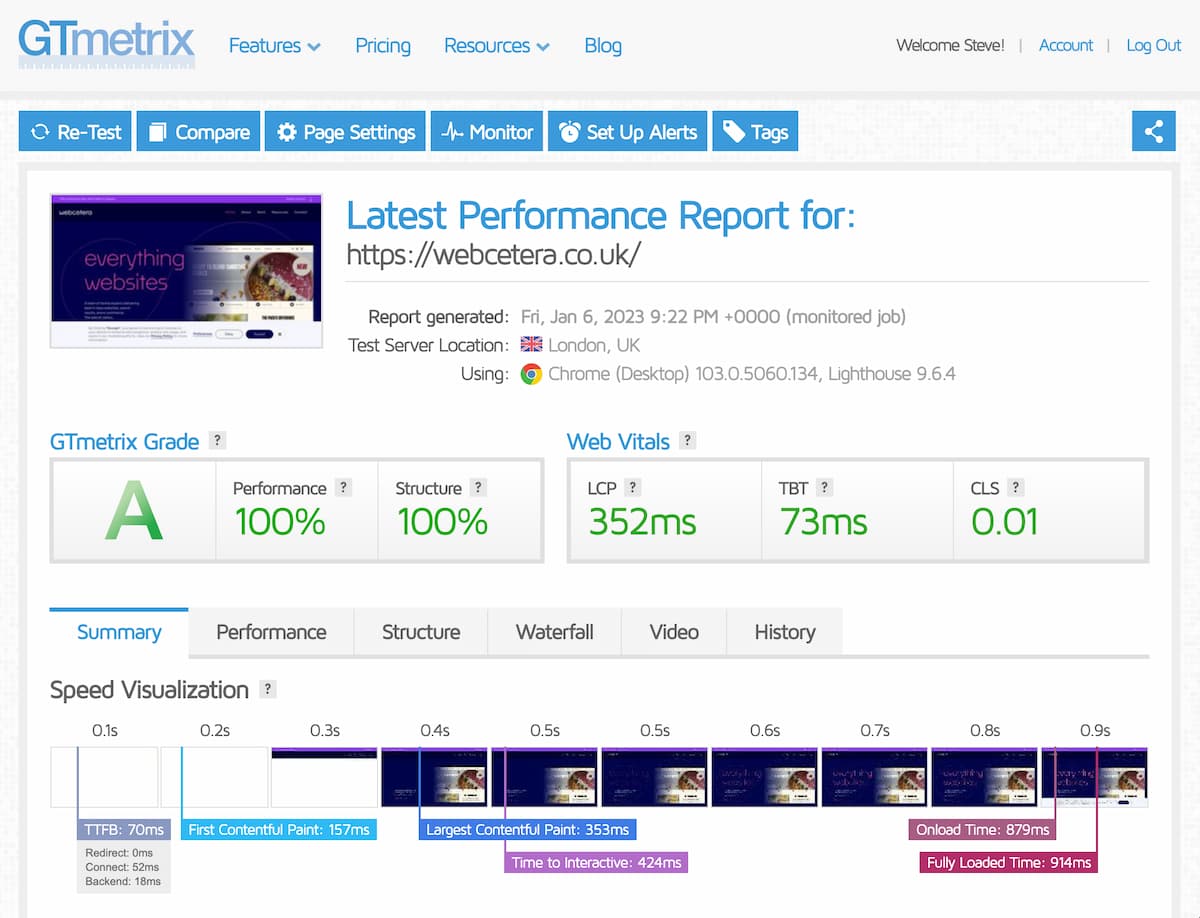
Task: Click Largest Contentful Paint: 353ms marker
Action: 527,830
